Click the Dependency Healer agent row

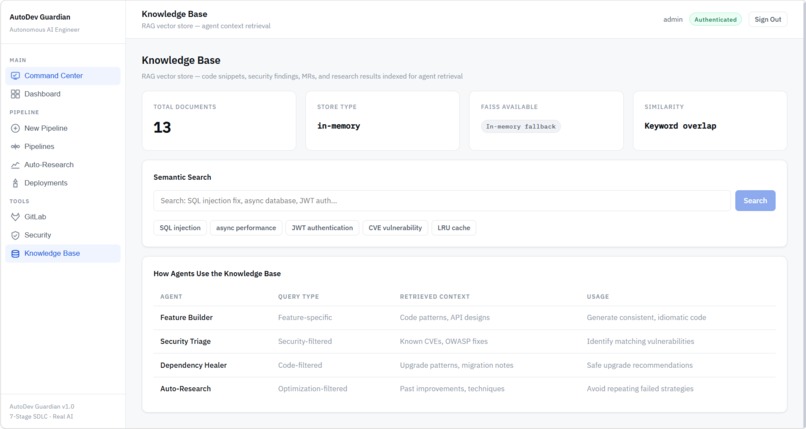coord(465,365)
